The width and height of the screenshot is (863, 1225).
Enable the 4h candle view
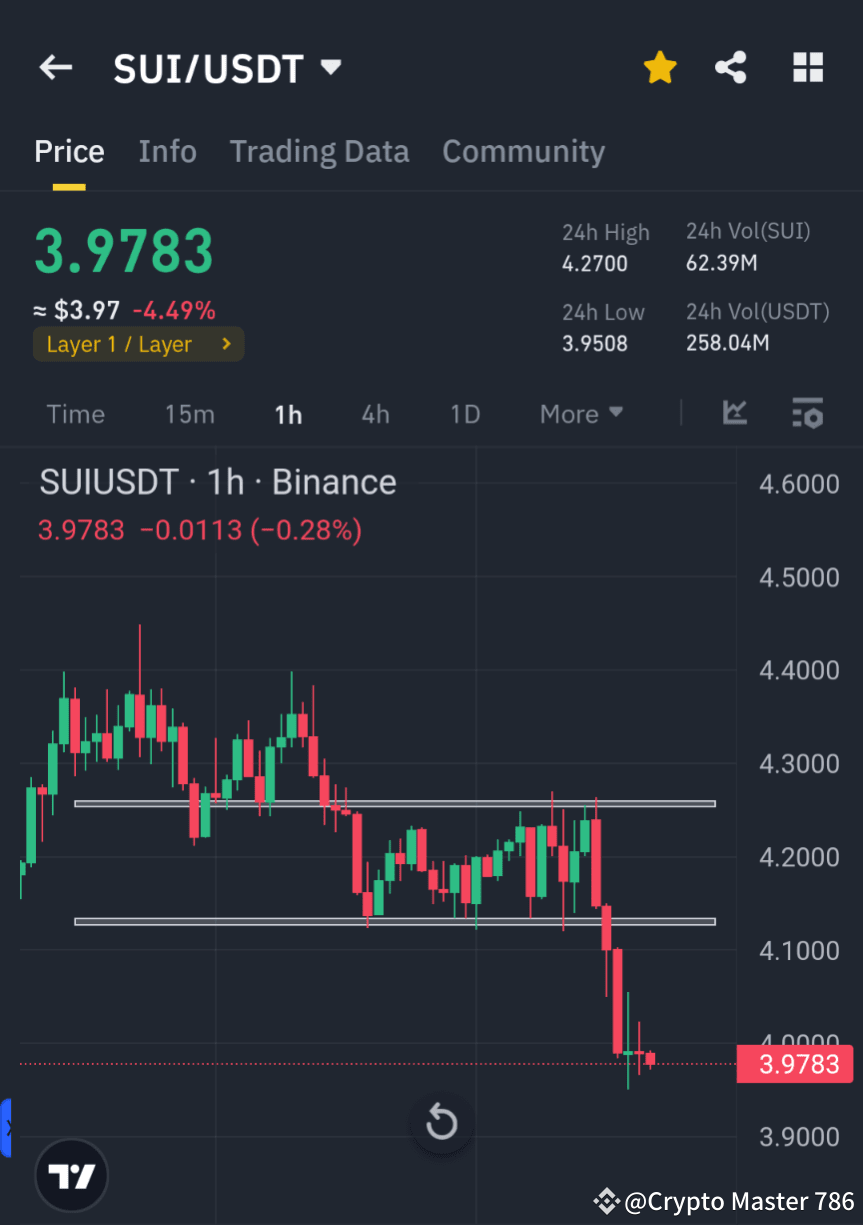375,413
